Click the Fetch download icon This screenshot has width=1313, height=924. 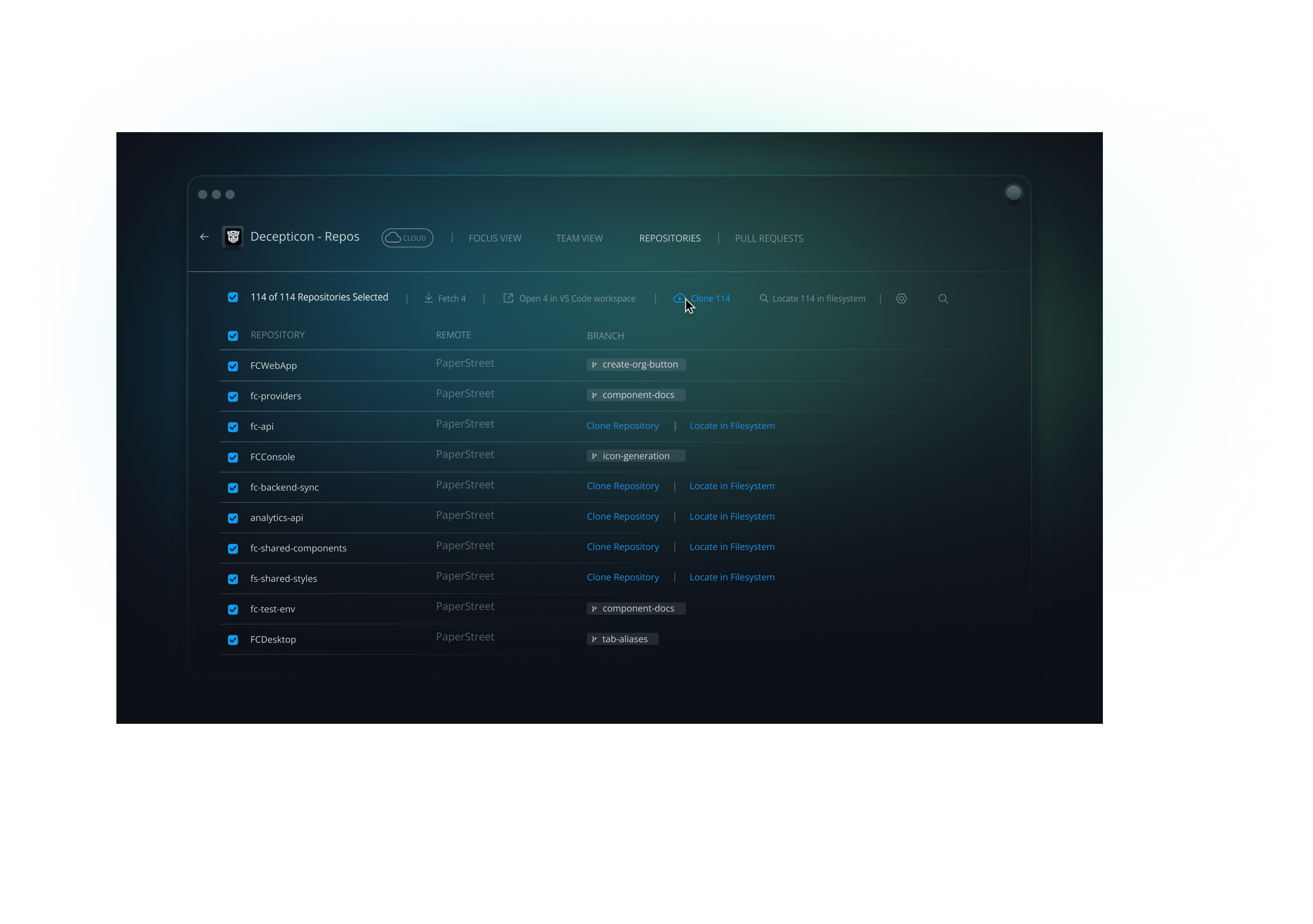pyautogui.click(x=429, y=298)
